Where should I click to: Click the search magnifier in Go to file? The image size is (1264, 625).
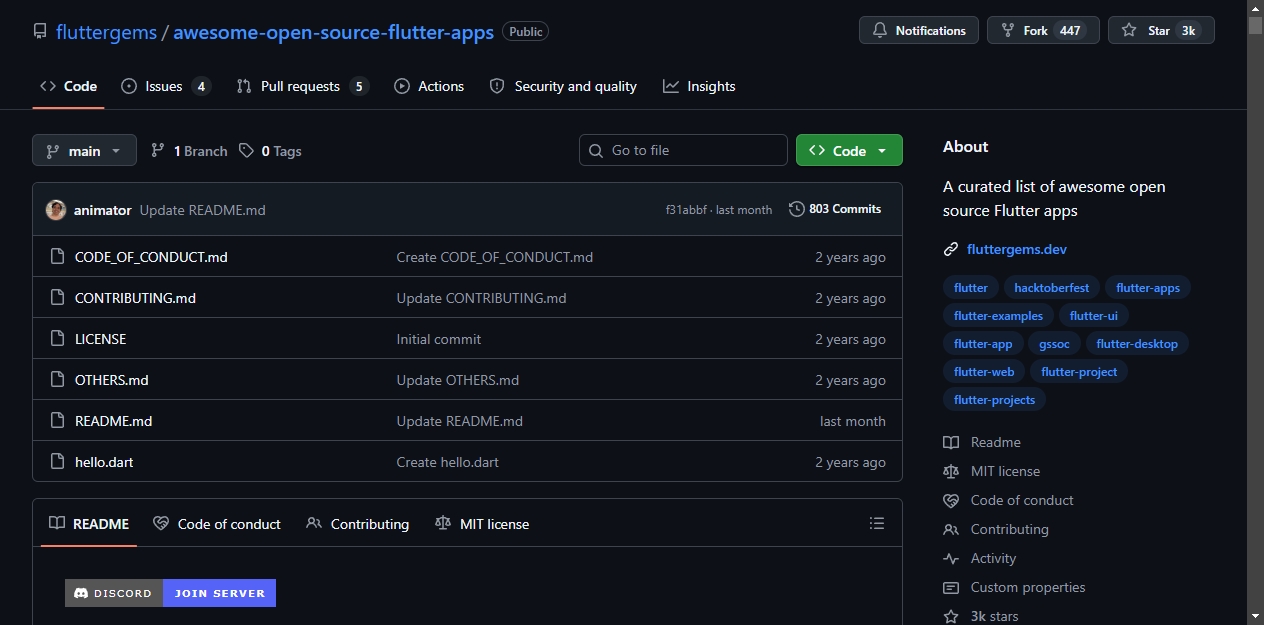pos(596,150)
